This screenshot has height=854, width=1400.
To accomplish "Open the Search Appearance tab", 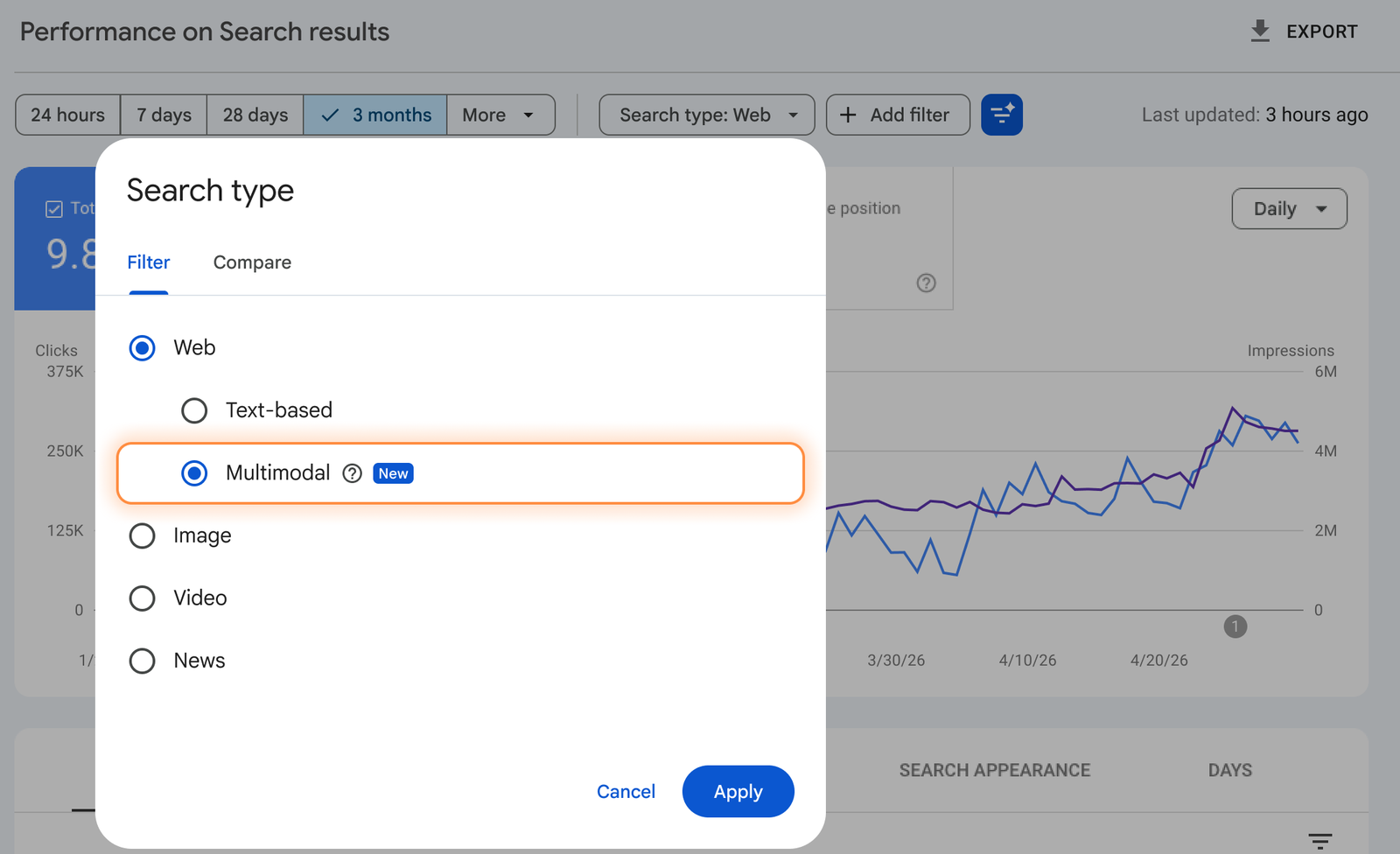I will (x=995, y=770).
